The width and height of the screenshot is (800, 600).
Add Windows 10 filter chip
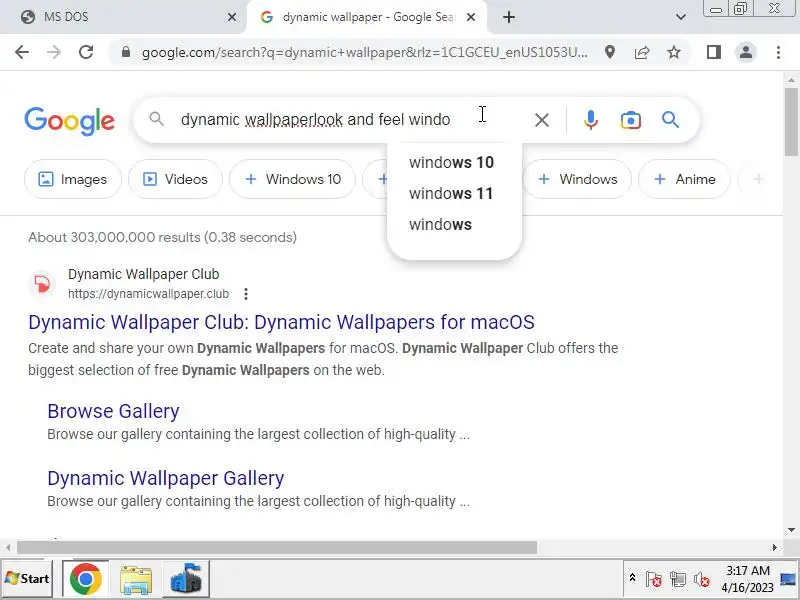pyautogui.click(x=292, y=179)
